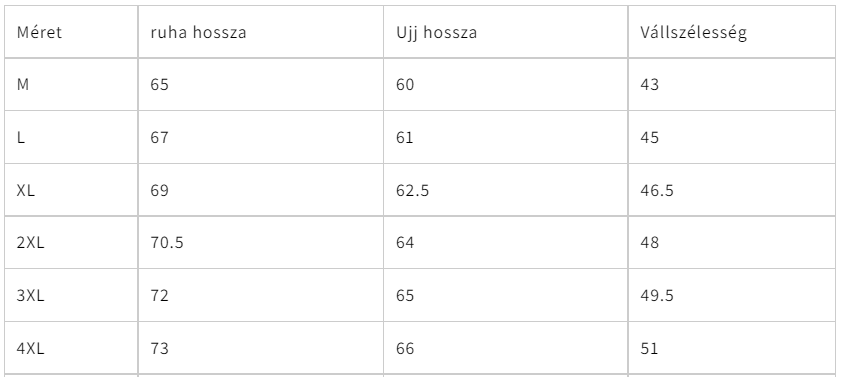The height and width of the screenshot is (377, 842).
Task: Click the 46.5 shoulder width value
Action: coord(657,190)
